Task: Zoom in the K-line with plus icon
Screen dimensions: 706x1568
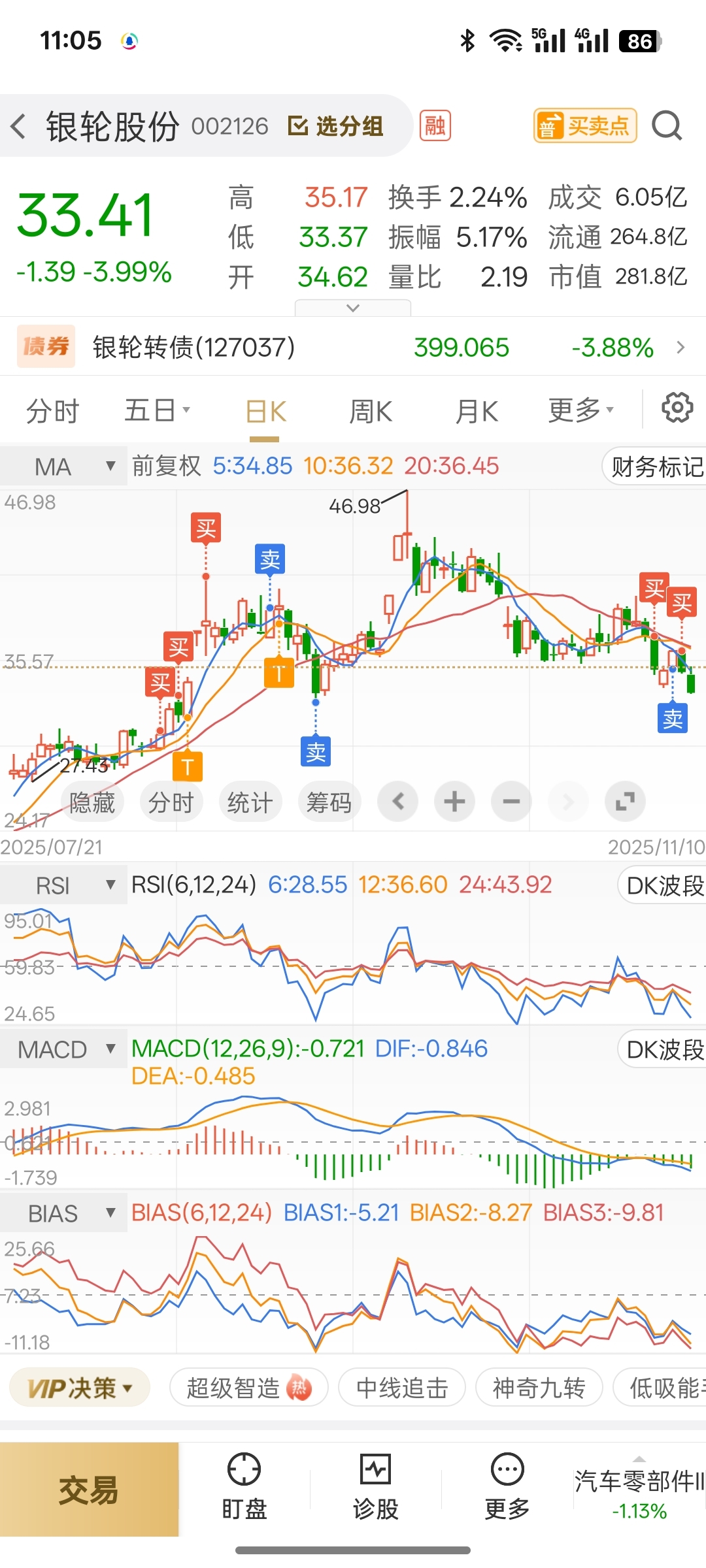Action: 454,801
